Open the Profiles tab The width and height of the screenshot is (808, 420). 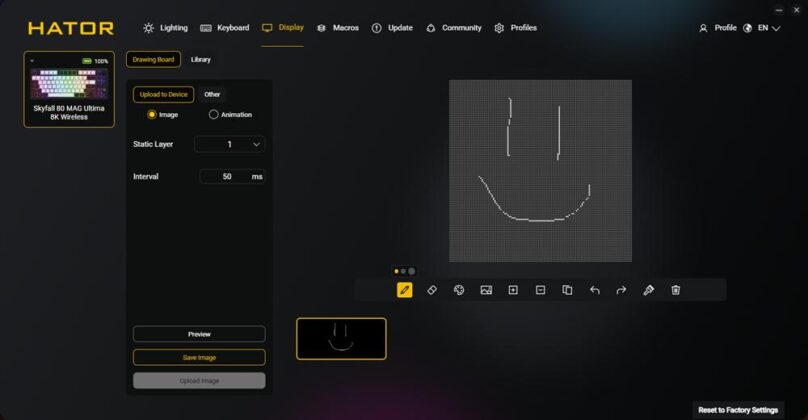pos(515,28)
